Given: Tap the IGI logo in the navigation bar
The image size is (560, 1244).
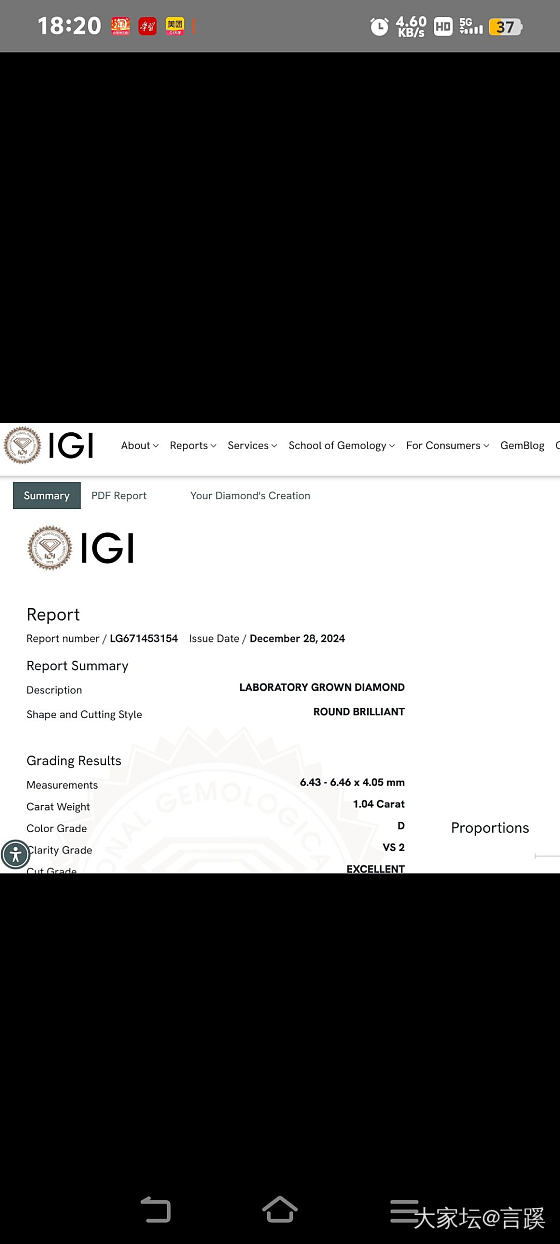Looking at the screenshot, I should pos(48,446).
